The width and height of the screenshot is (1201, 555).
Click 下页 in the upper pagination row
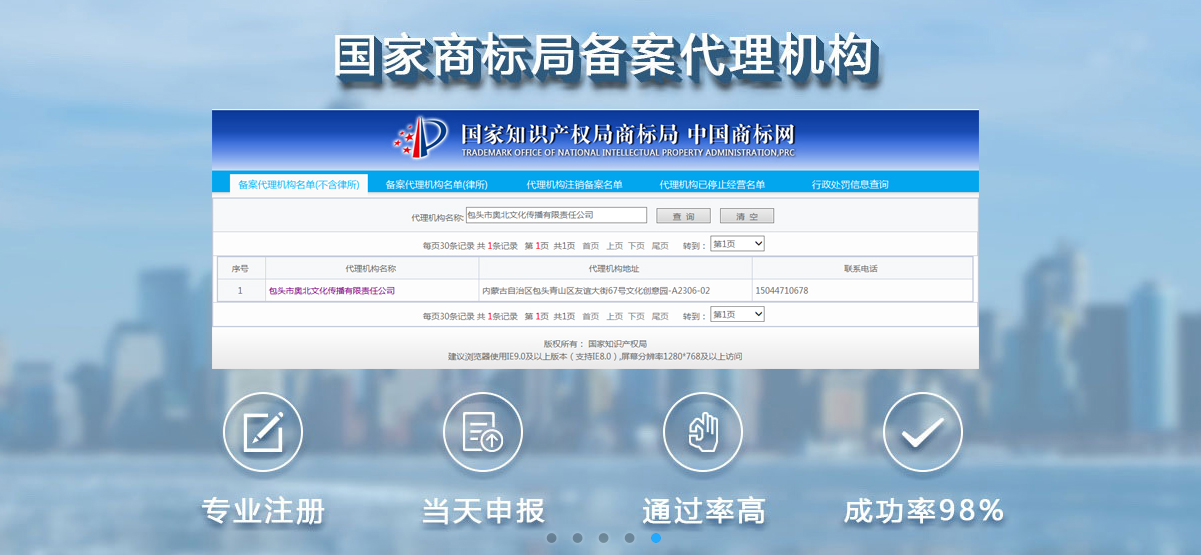pos(637,246)
